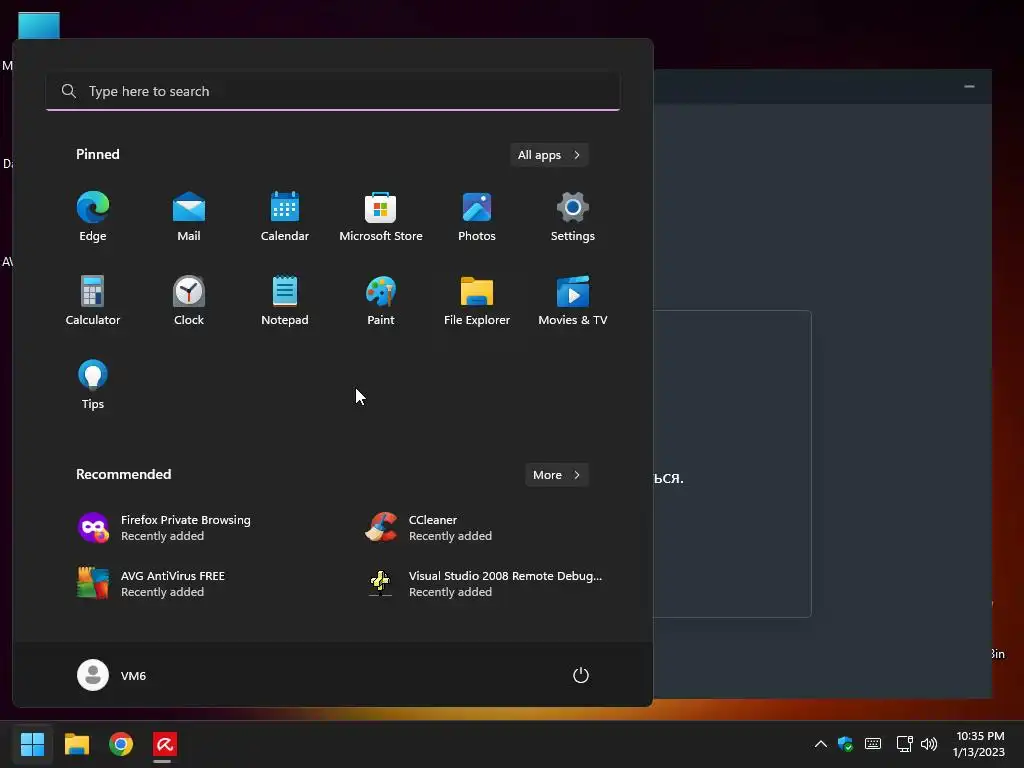Screen dimensions: 1024x768
Task: Minimize the background window
Action: tap(969, 86)
